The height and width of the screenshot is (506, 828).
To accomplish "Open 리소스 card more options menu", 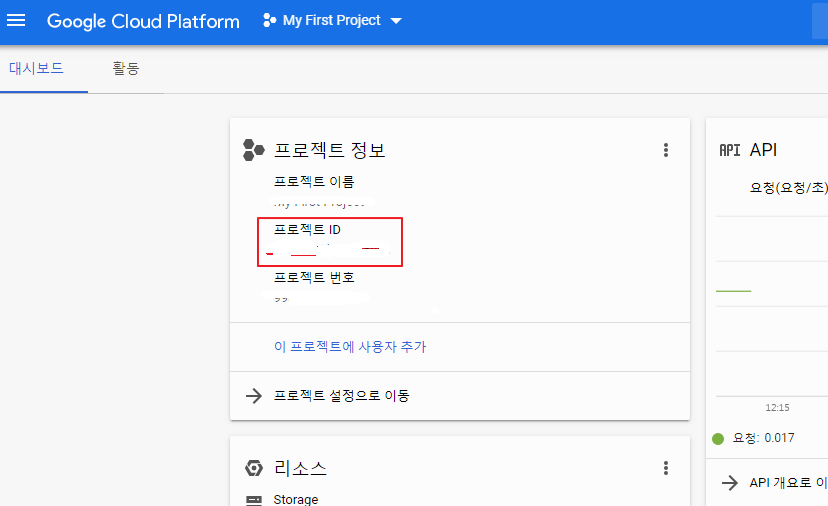I will 666,468.
